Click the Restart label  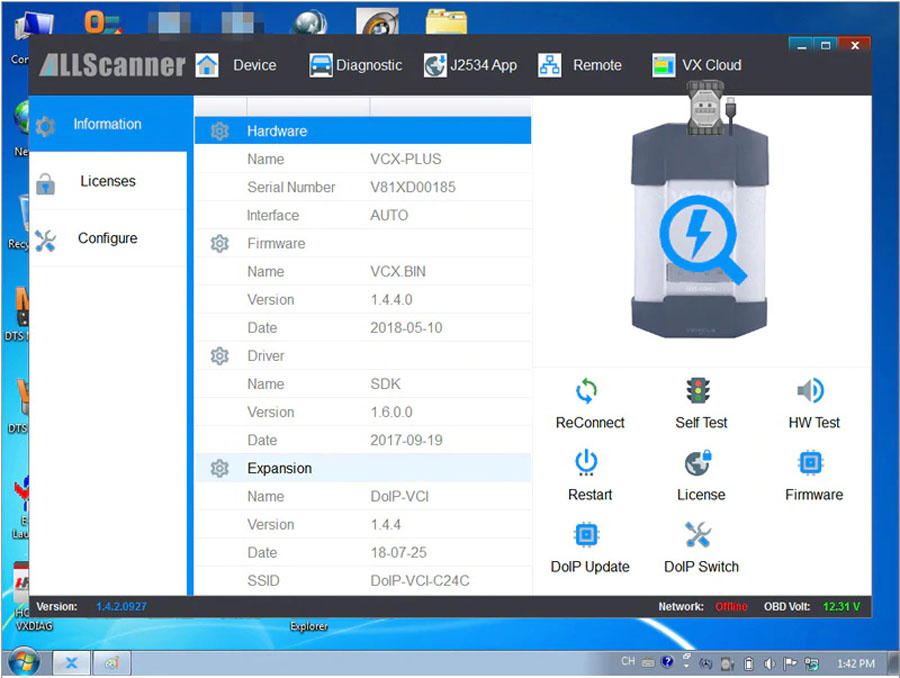589,495
